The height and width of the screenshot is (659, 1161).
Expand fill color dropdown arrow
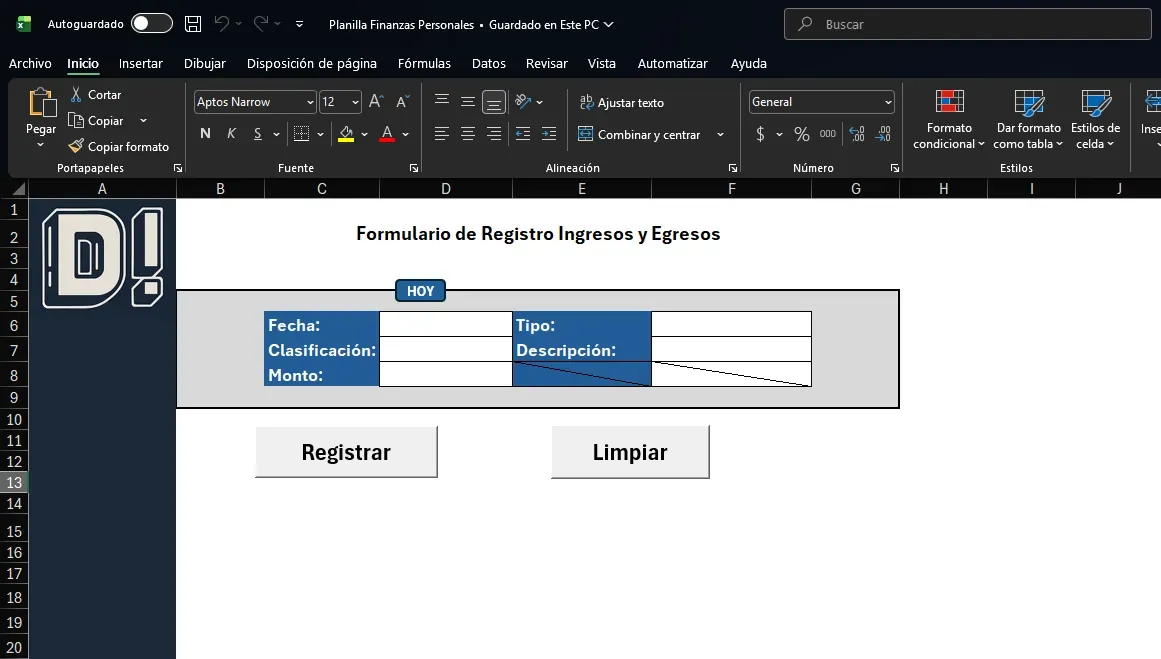click(x=364, y=135)
